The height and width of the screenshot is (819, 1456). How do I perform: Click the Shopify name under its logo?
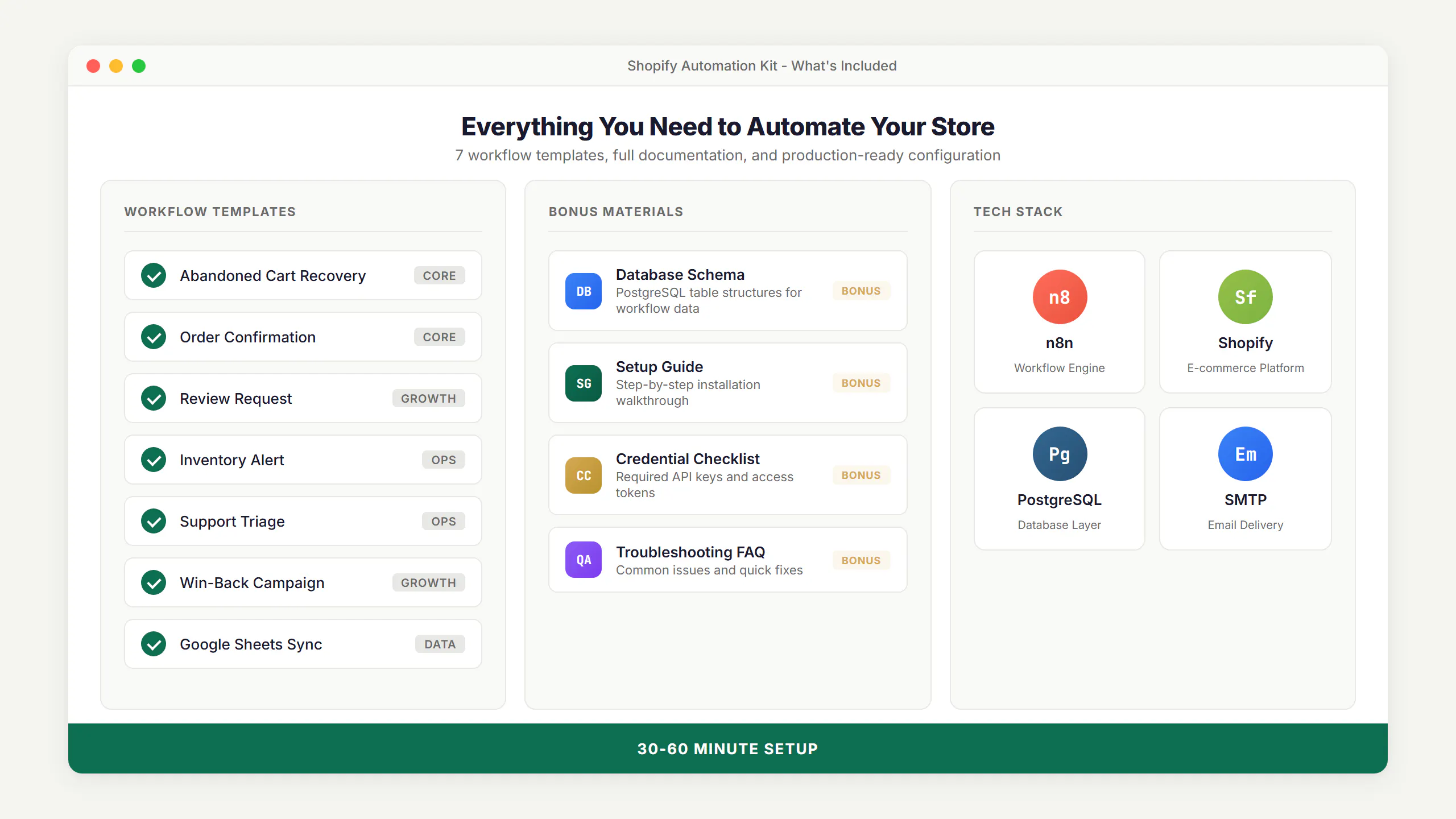[x=1246, y=343]
